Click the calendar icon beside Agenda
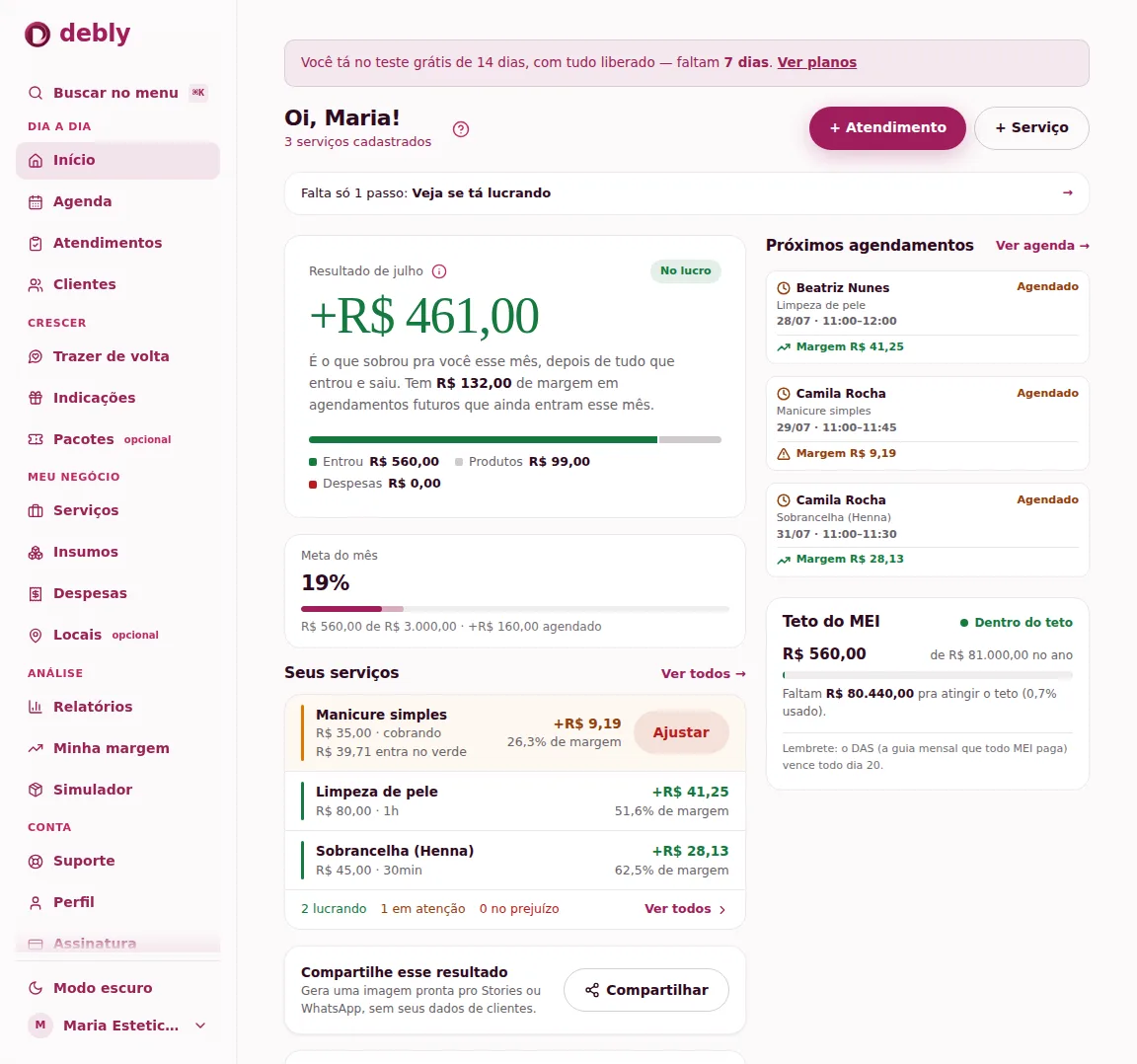 coord(35,201)
